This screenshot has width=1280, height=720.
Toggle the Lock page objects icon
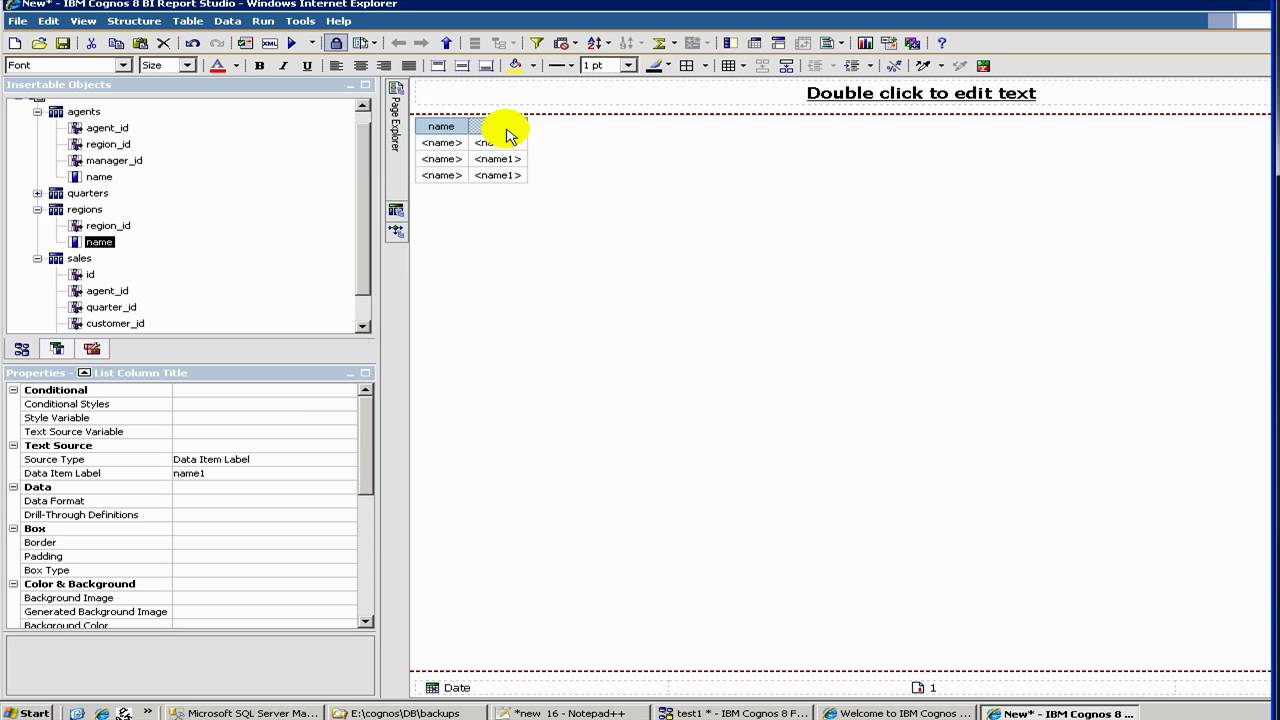click(x=336, y=43)
